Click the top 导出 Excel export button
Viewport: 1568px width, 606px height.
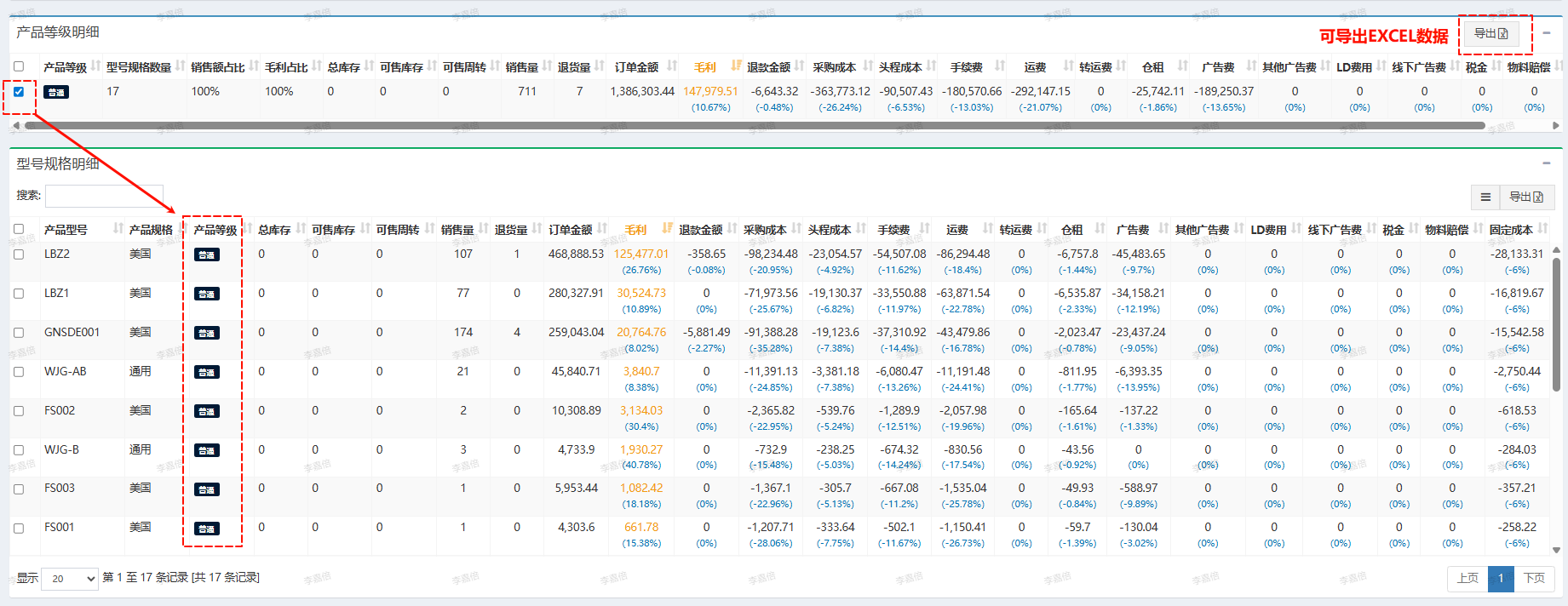point(1490,34)
